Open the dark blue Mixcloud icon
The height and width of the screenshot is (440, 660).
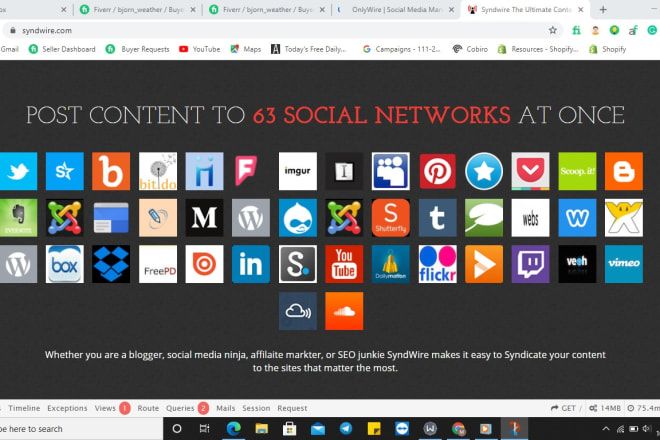(298, 311)
